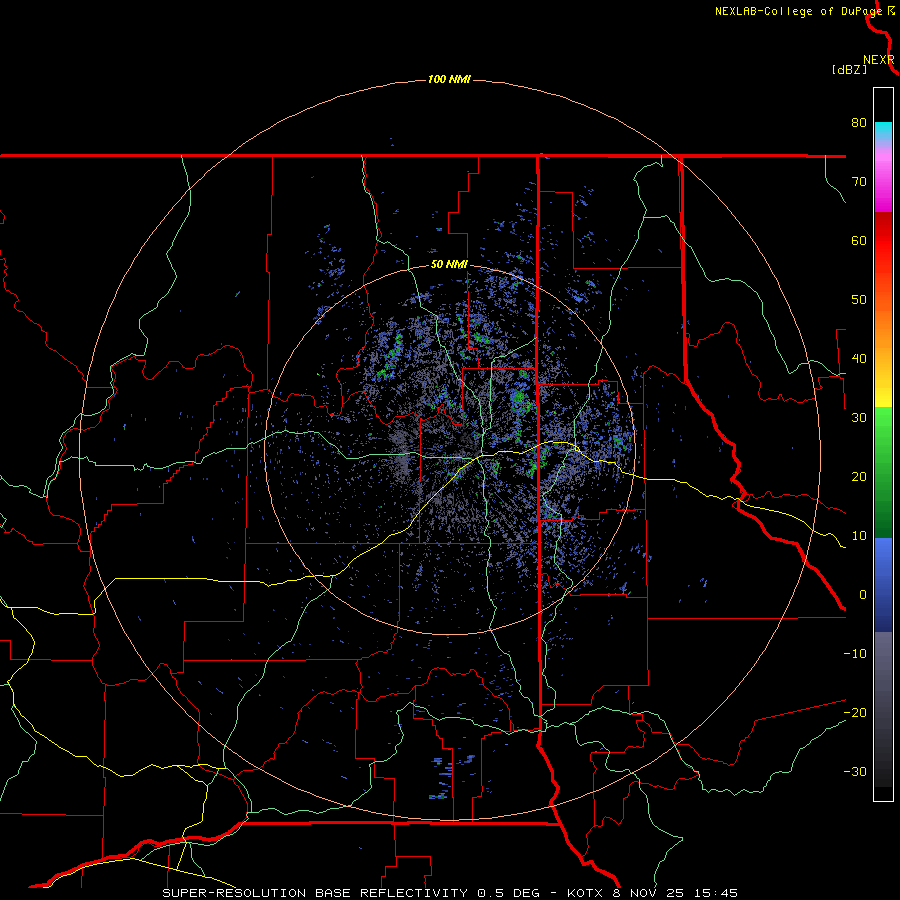Click the 80 value on the dBZ scale

tap(859, 122)
